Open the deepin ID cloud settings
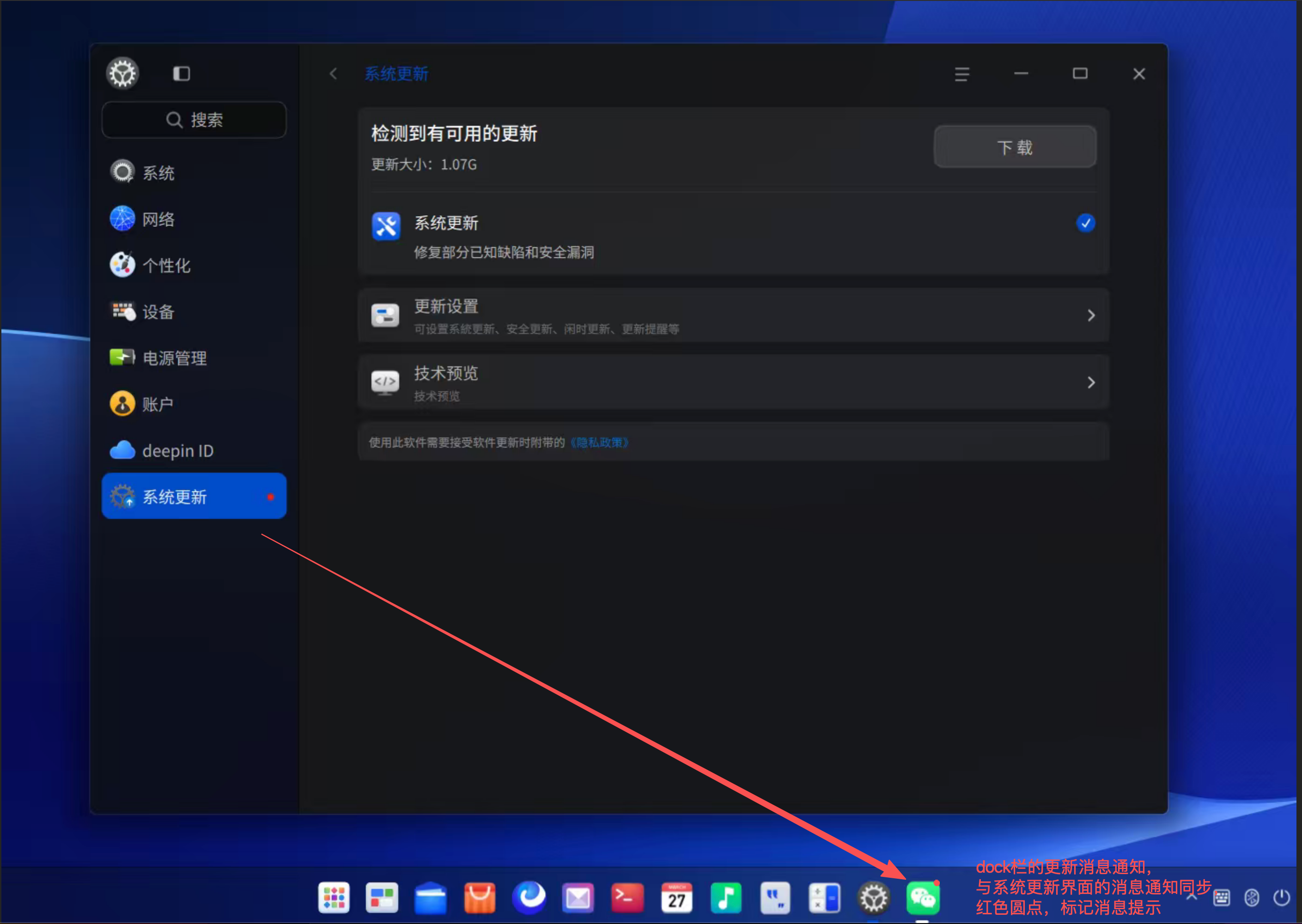The width and height of the screenshot is (1302, 924). (194, 450)
